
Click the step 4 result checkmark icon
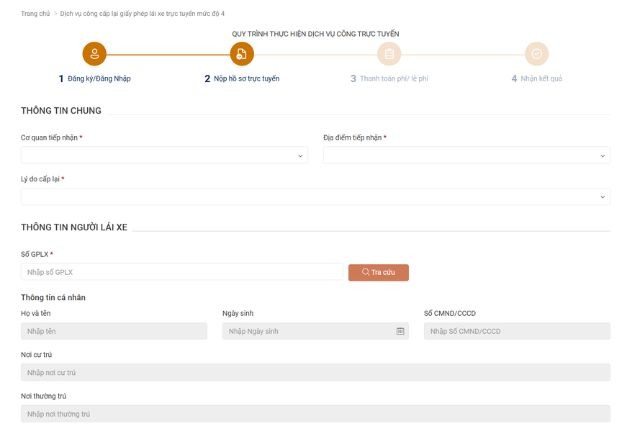pyautogui.click(x=537, y=54)
